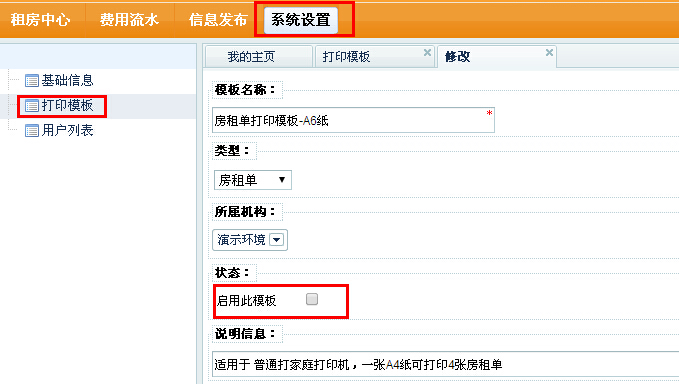Close the 修改 tab
This screenshot has width=679, height=384.
click(549, 52)
